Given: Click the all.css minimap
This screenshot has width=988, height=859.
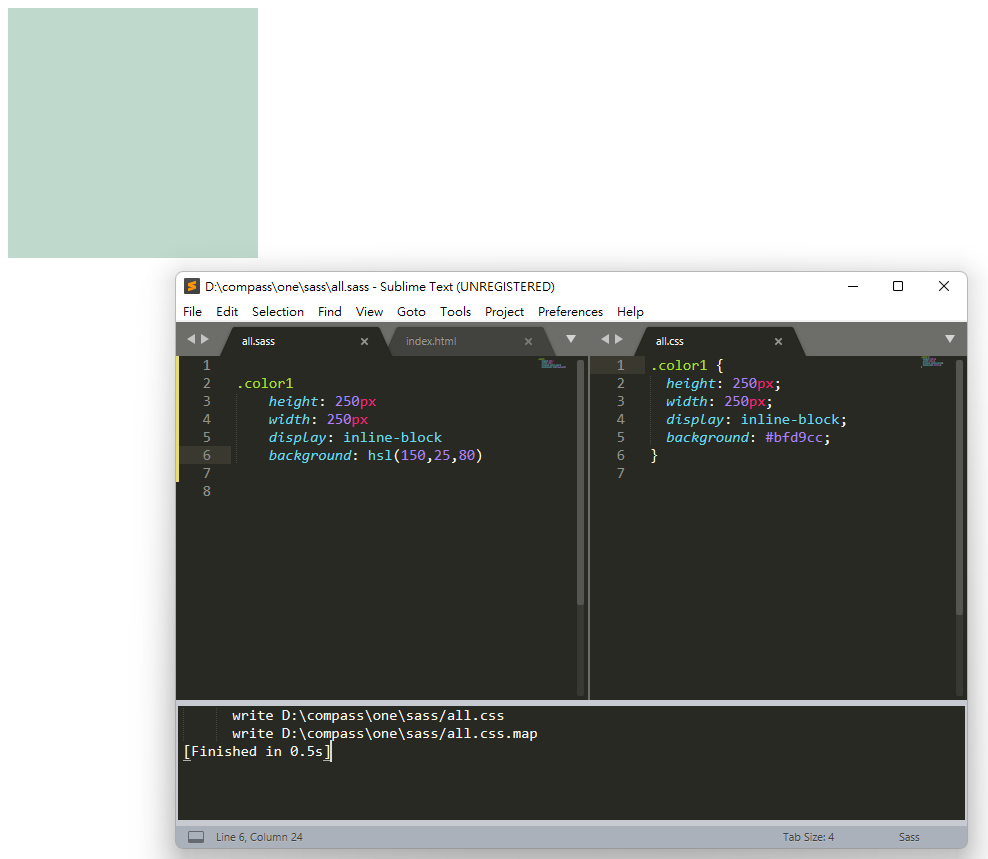Looking at the screenshot, I should [x=932, y=362].
